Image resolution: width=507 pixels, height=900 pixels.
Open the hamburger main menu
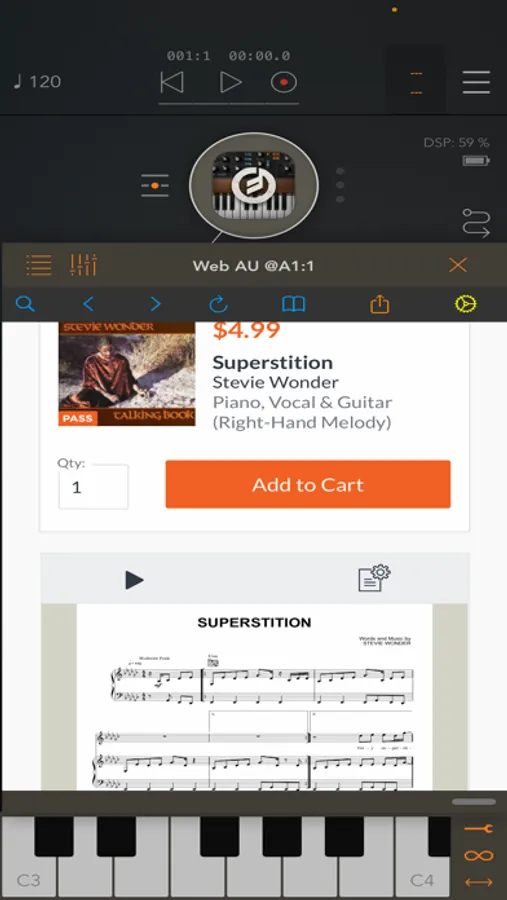(476, 82)
